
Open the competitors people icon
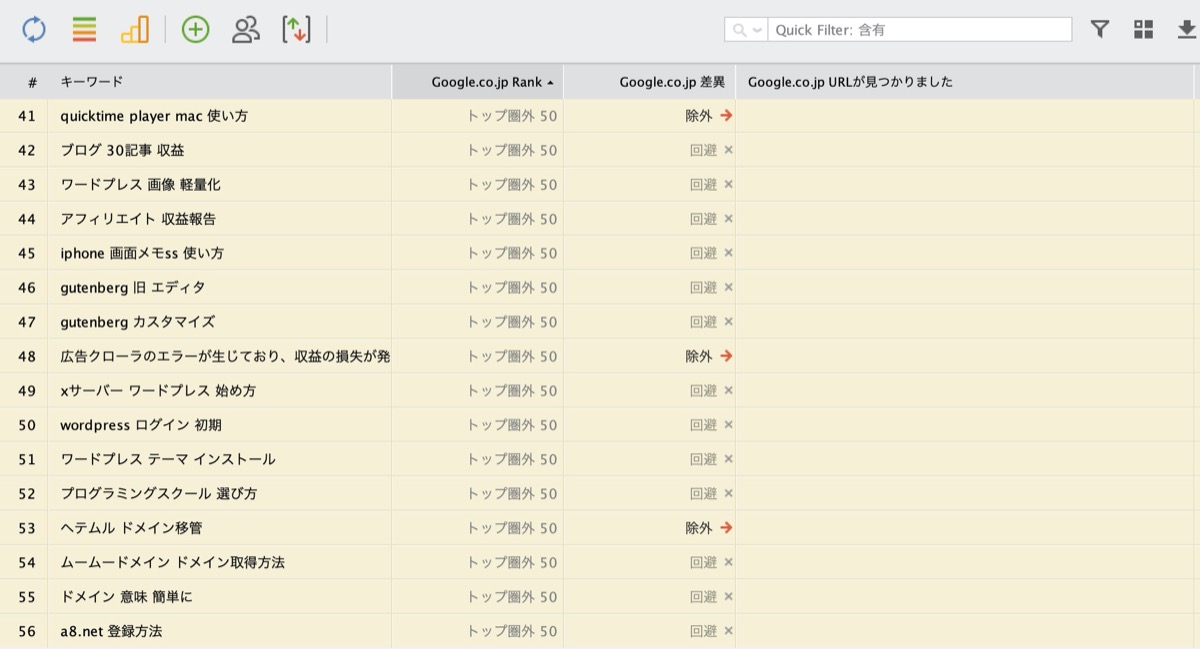pos(245,30)
